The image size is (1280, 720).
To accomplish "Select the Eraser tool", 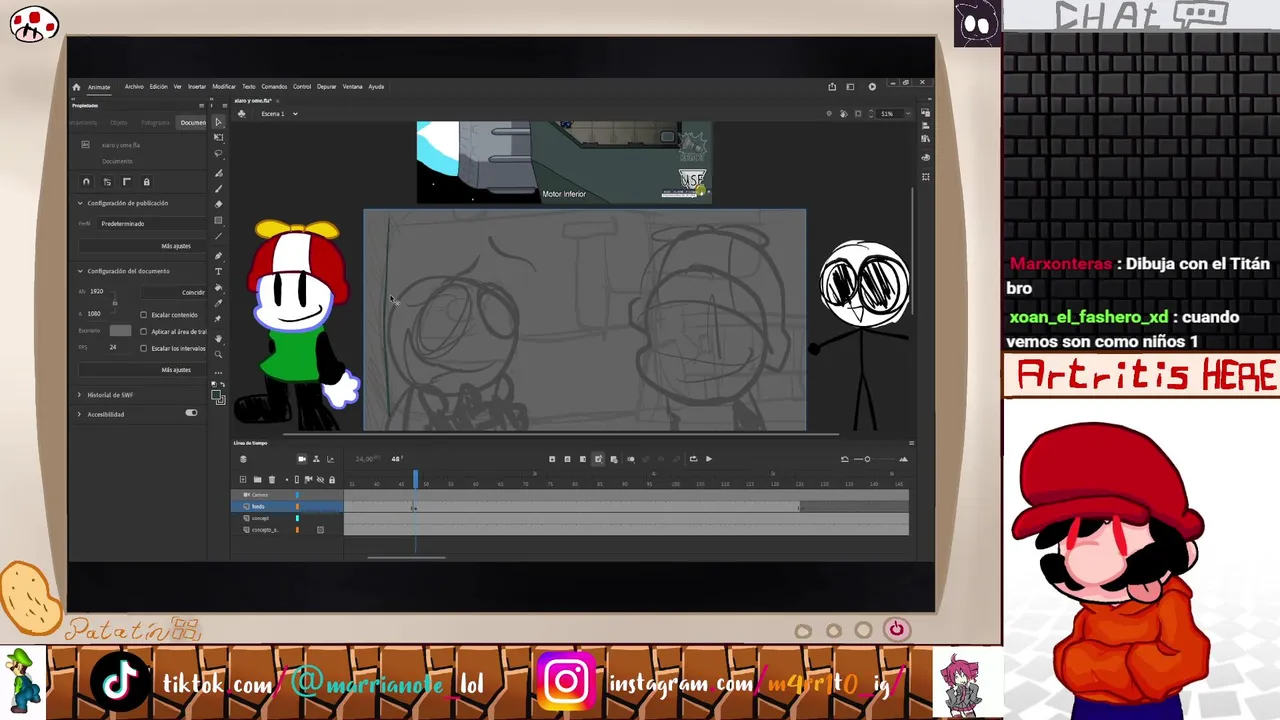I will tap(219, 204).
